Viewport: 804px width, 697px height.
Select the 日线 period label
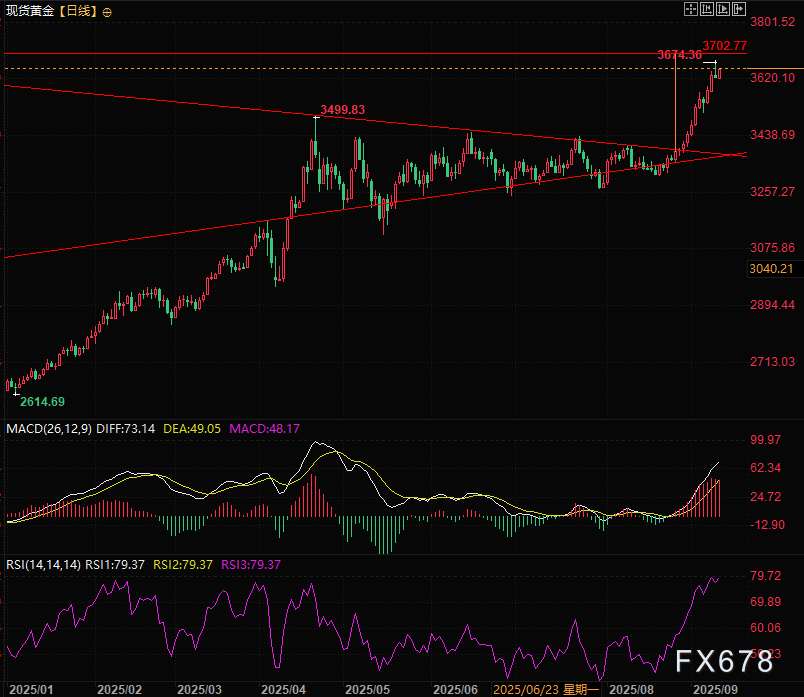tap(82, 12)
